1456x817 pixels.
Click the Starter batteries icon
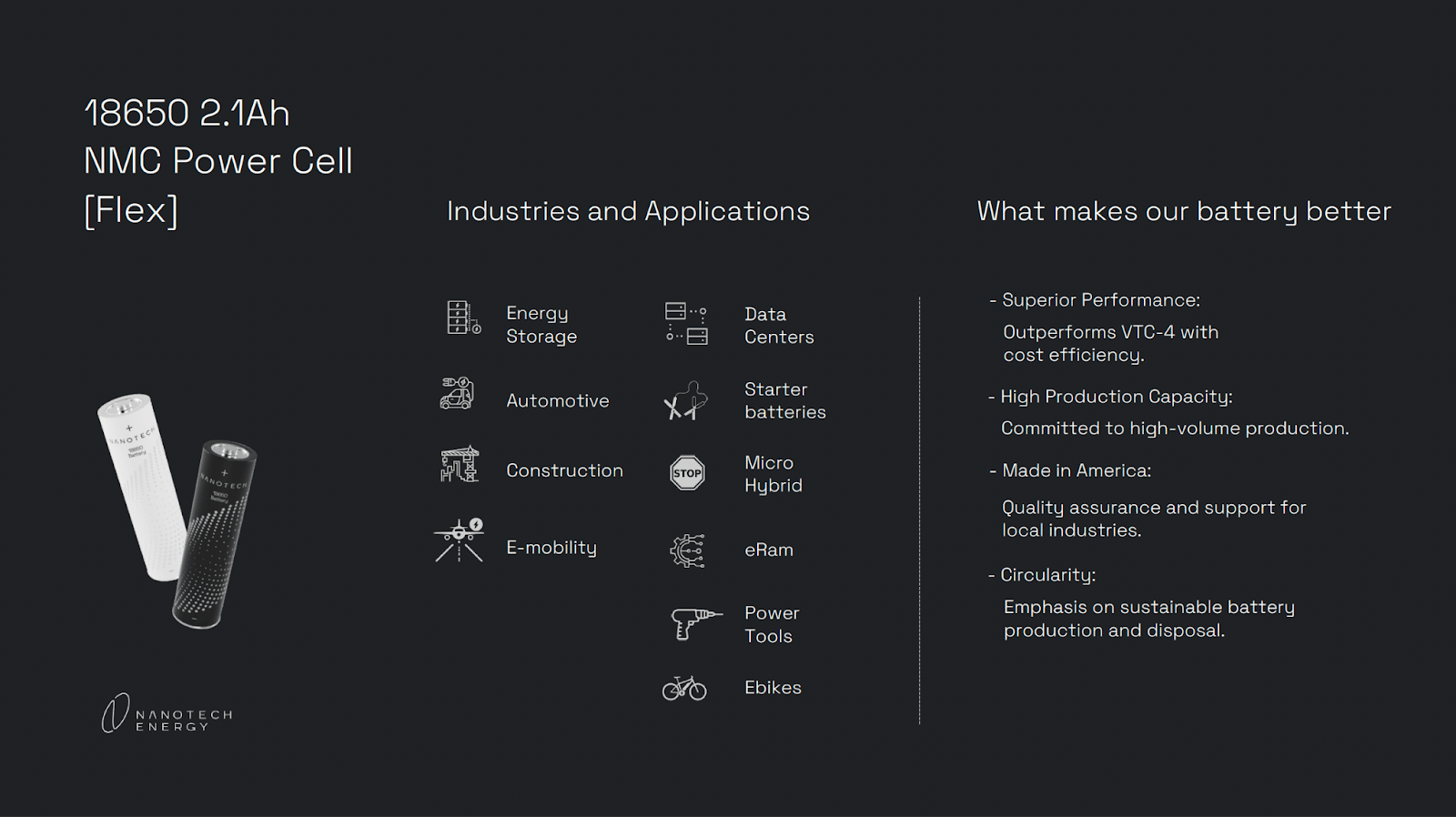(x=685, y=400)
